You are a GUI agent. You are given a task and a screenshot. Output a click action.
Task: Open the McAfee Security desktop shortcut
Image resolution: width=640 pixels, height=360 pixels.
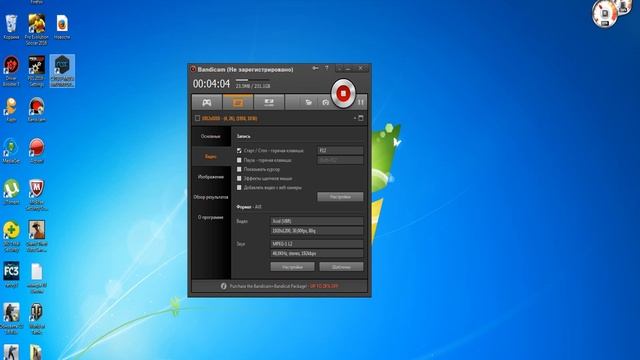point(36,195)
